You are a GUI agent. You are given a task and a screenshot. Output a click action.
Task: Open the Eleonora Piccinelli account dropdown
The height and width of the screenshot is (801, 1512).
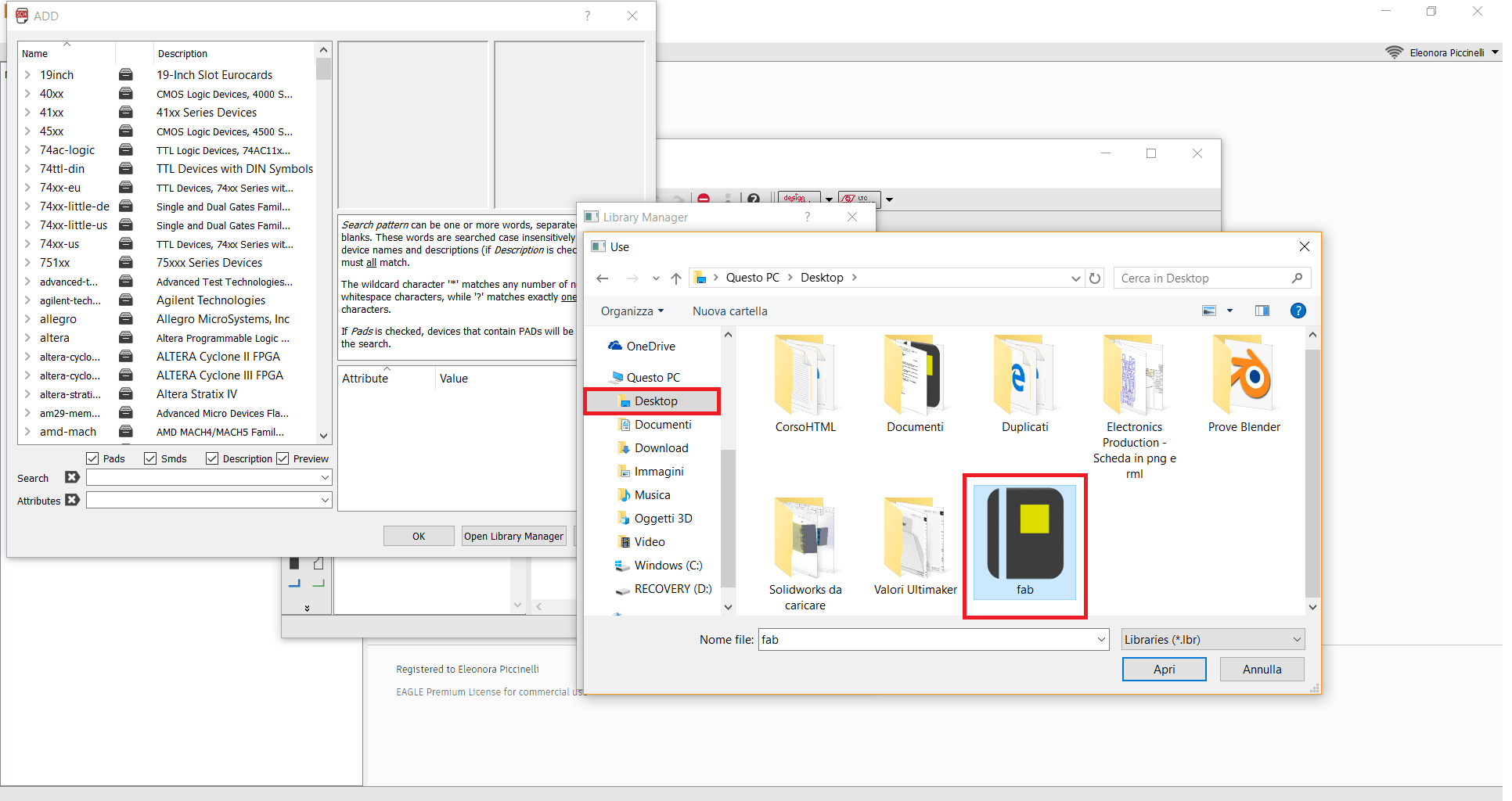click(x=1495, y=52)
